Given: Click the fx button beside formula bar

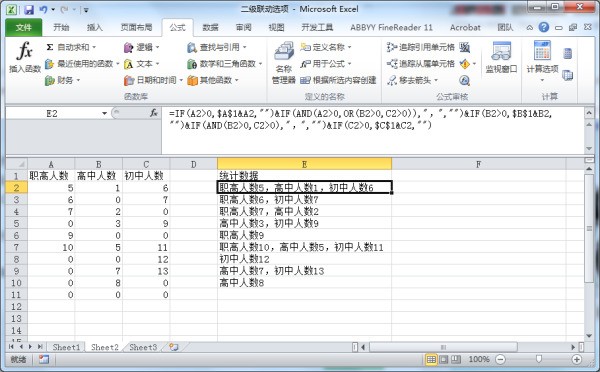Looking at the screenshot, I should 154,113.
